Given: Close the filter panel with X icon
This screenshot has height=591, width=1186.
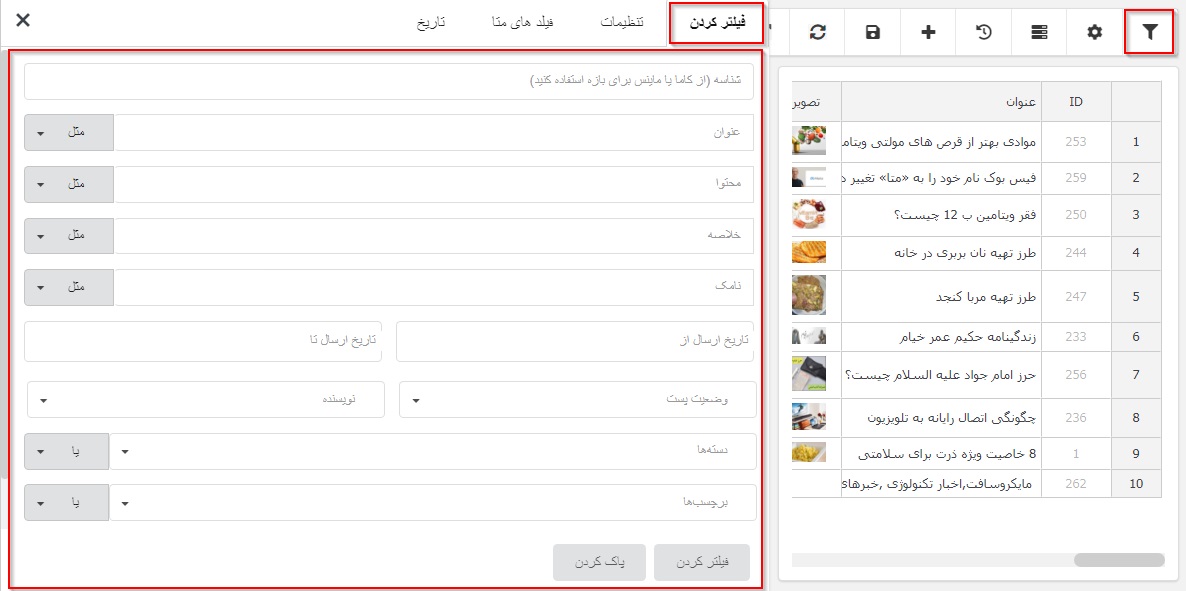Looking at the screenshot, I should click(x=23, y=20).
